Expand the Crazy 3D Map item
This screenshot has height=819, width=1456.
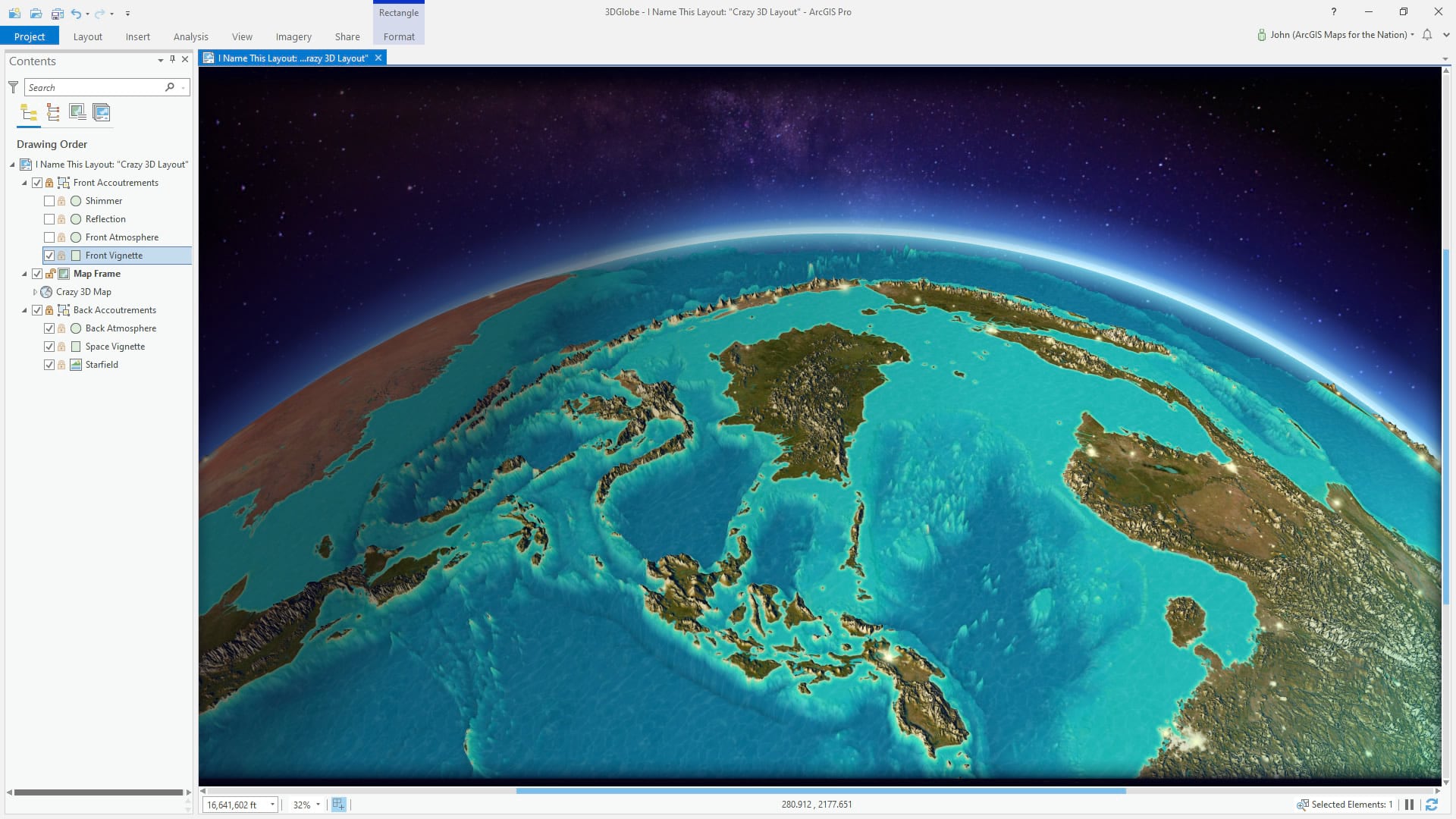click(35, 292)
